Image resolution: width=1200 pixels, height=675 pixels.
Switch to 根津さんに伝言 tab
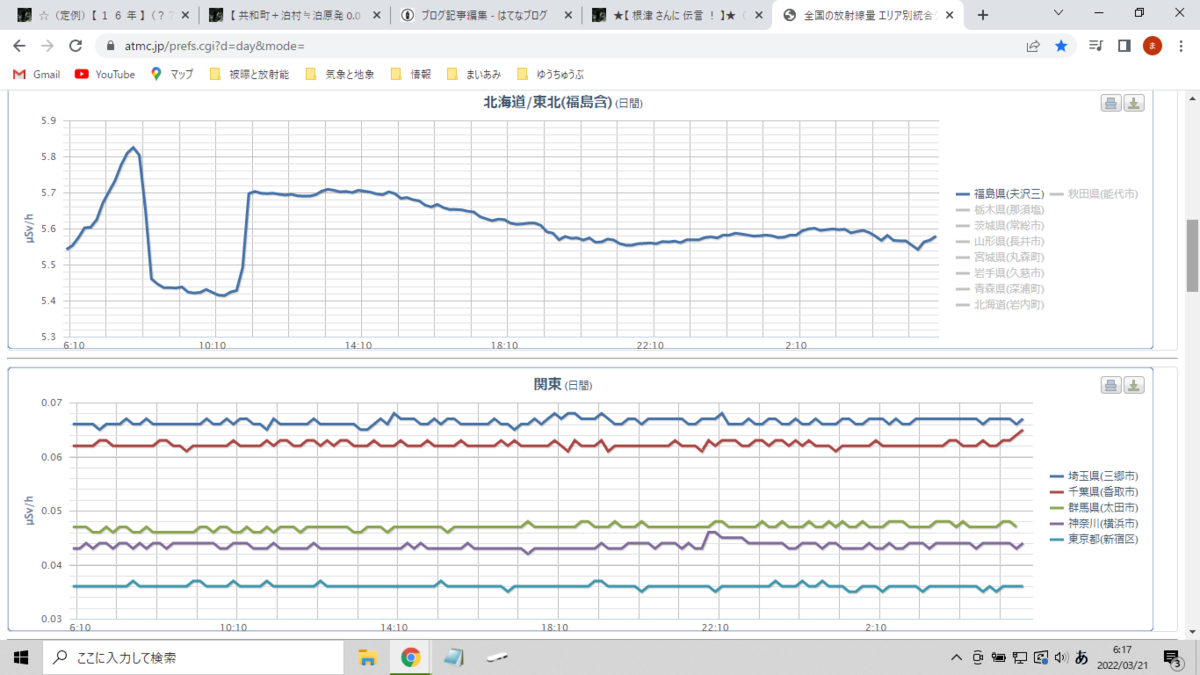679,15
